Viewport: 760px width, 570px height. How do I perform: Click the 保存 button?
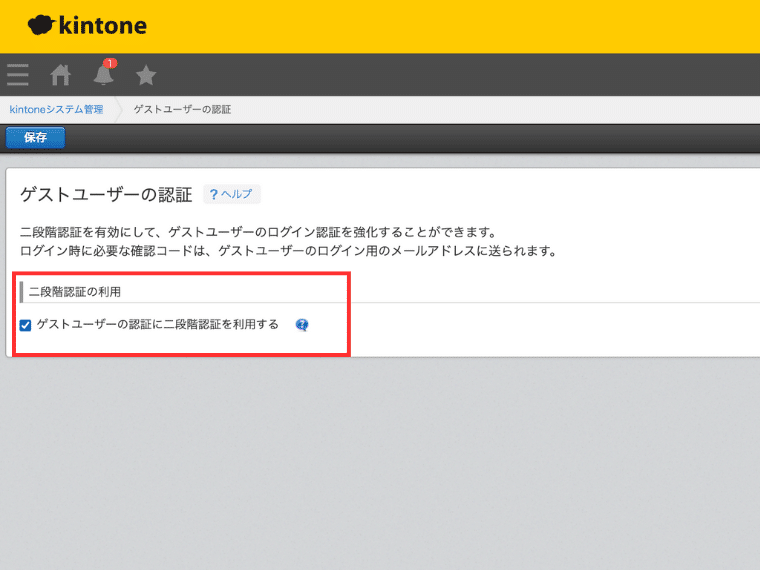pyautogui.click(x=35, y=138)
